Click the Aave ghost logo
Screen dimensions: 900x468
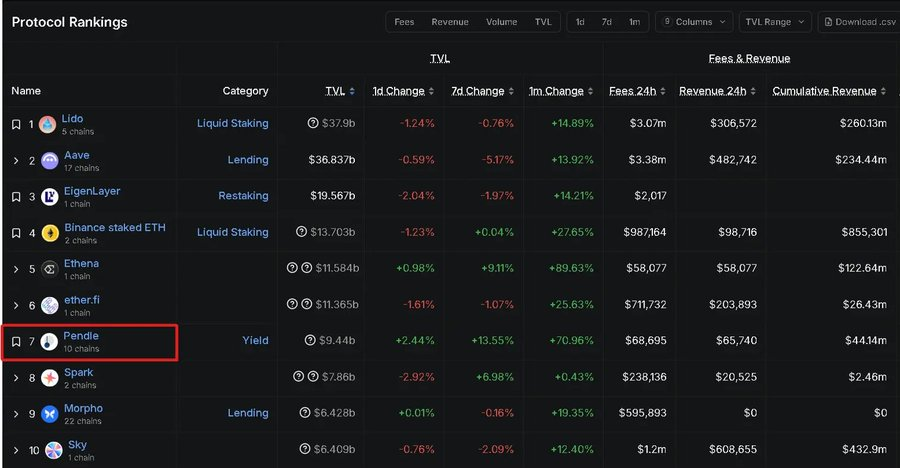pos(50,161)
